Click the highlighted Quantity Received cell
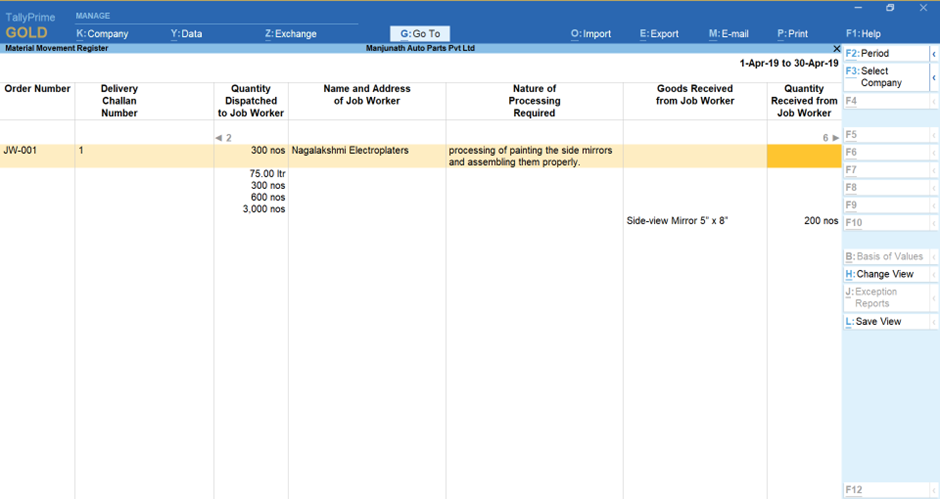The width and height of the screenshot is (940, 499). pyautogui.click(x=804, y=156)
